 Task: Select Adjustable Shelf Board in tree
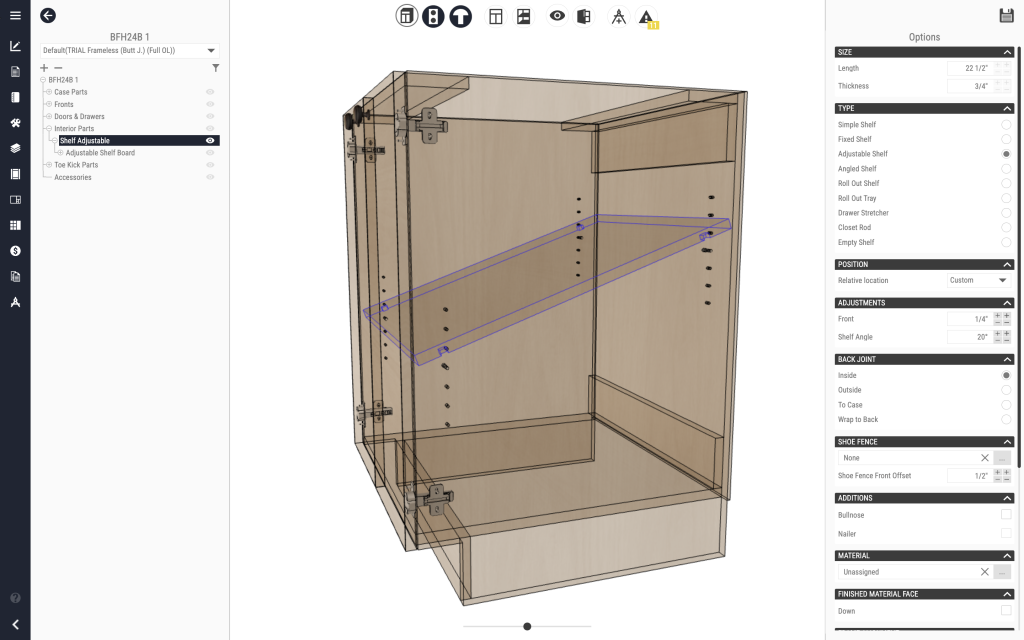100,153
